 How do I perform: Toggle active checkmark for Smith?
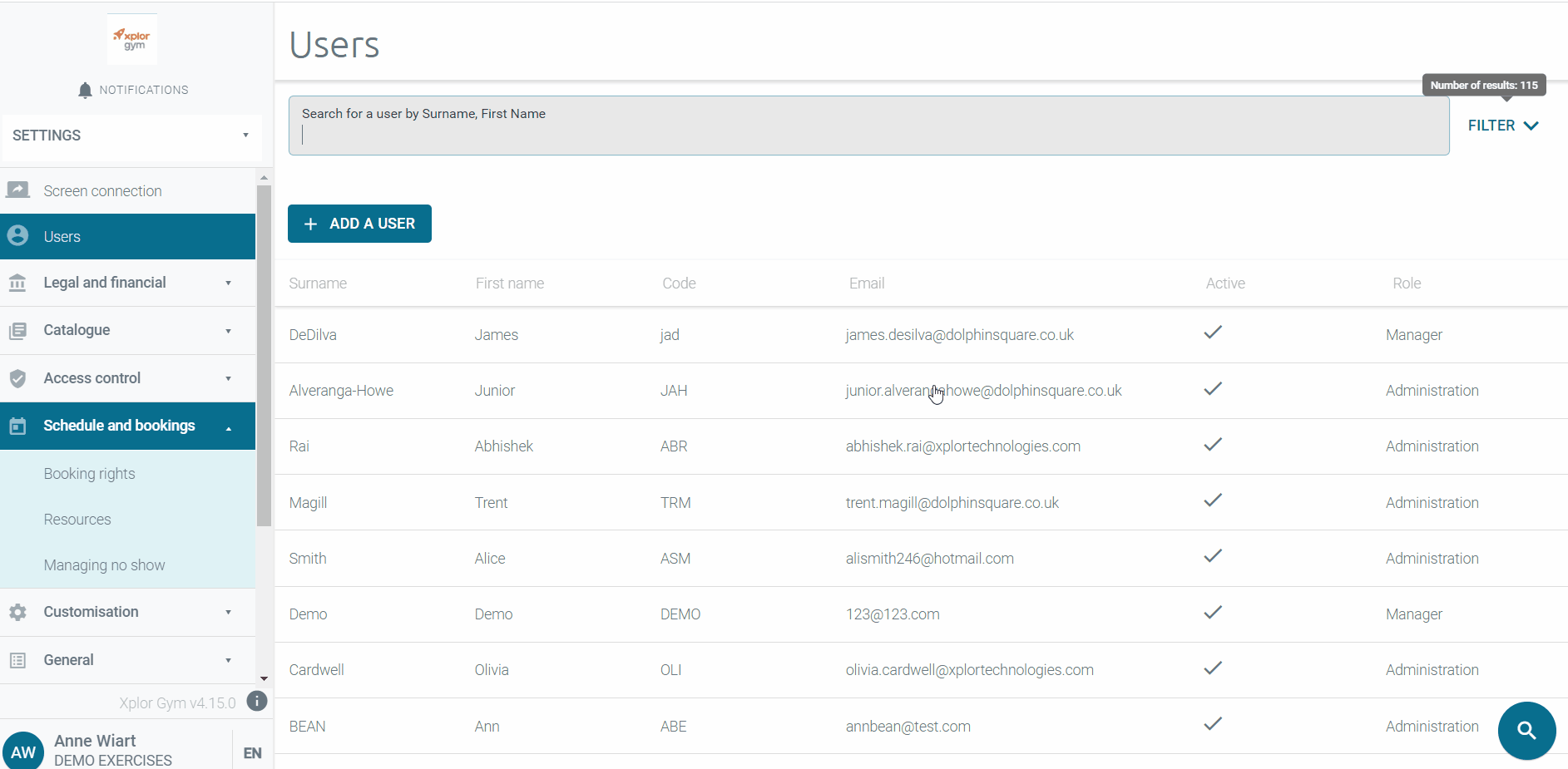tap(1213, 555)
